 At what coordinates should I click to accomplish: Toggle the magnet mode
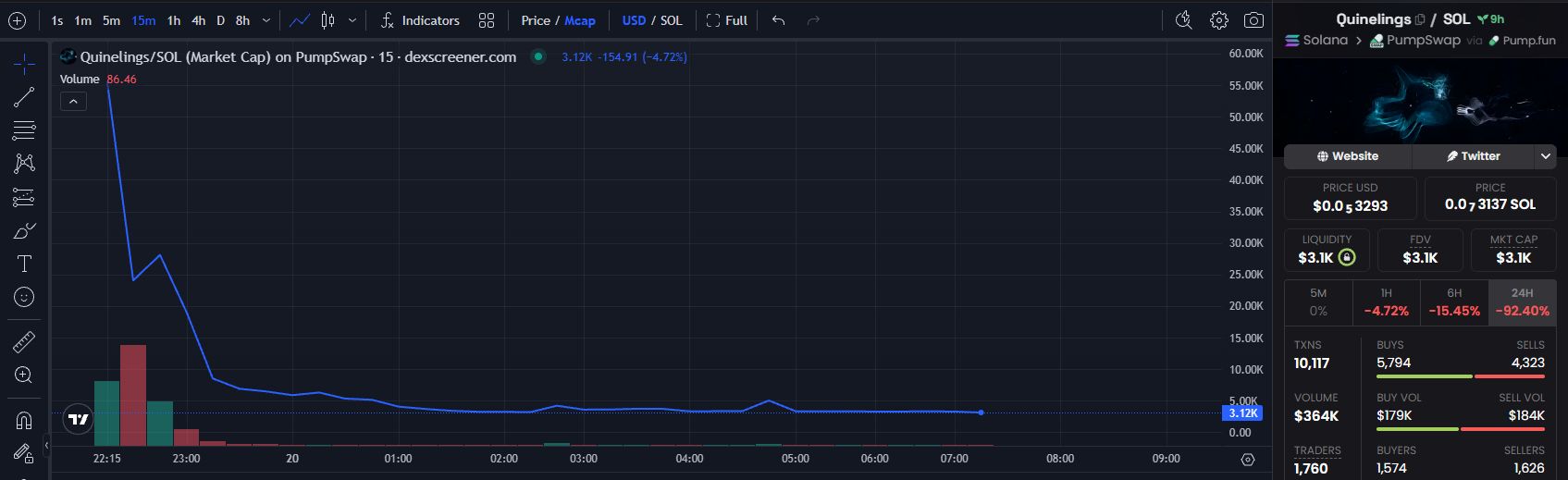[x=24, y=420]
